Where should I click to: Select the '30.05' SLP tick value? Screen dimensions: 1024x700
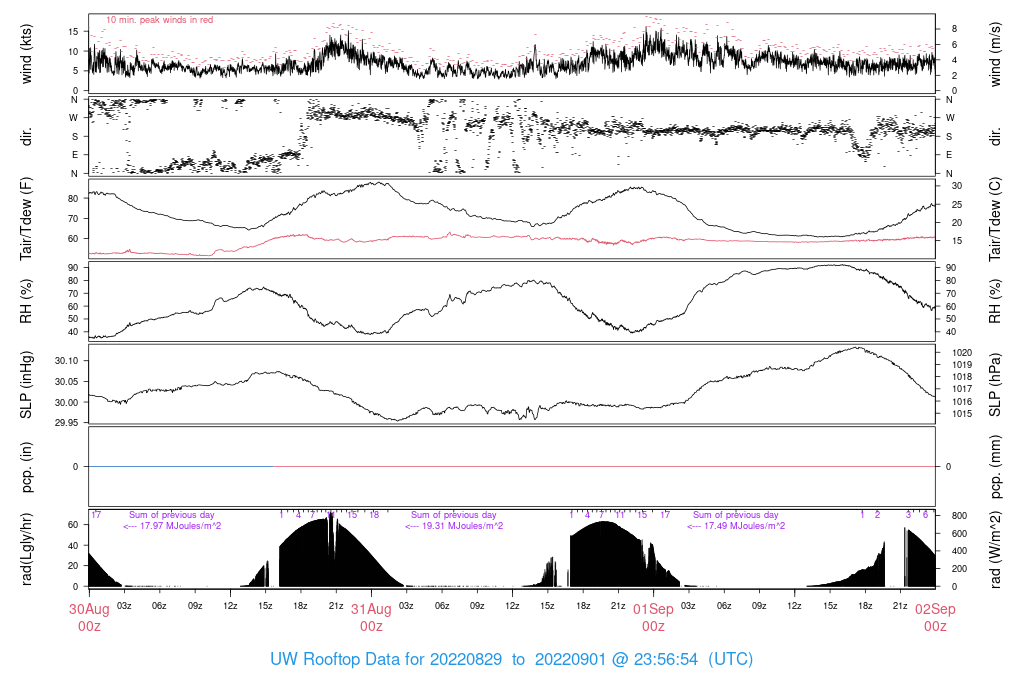pyautogui.click(x=67, y=381)
